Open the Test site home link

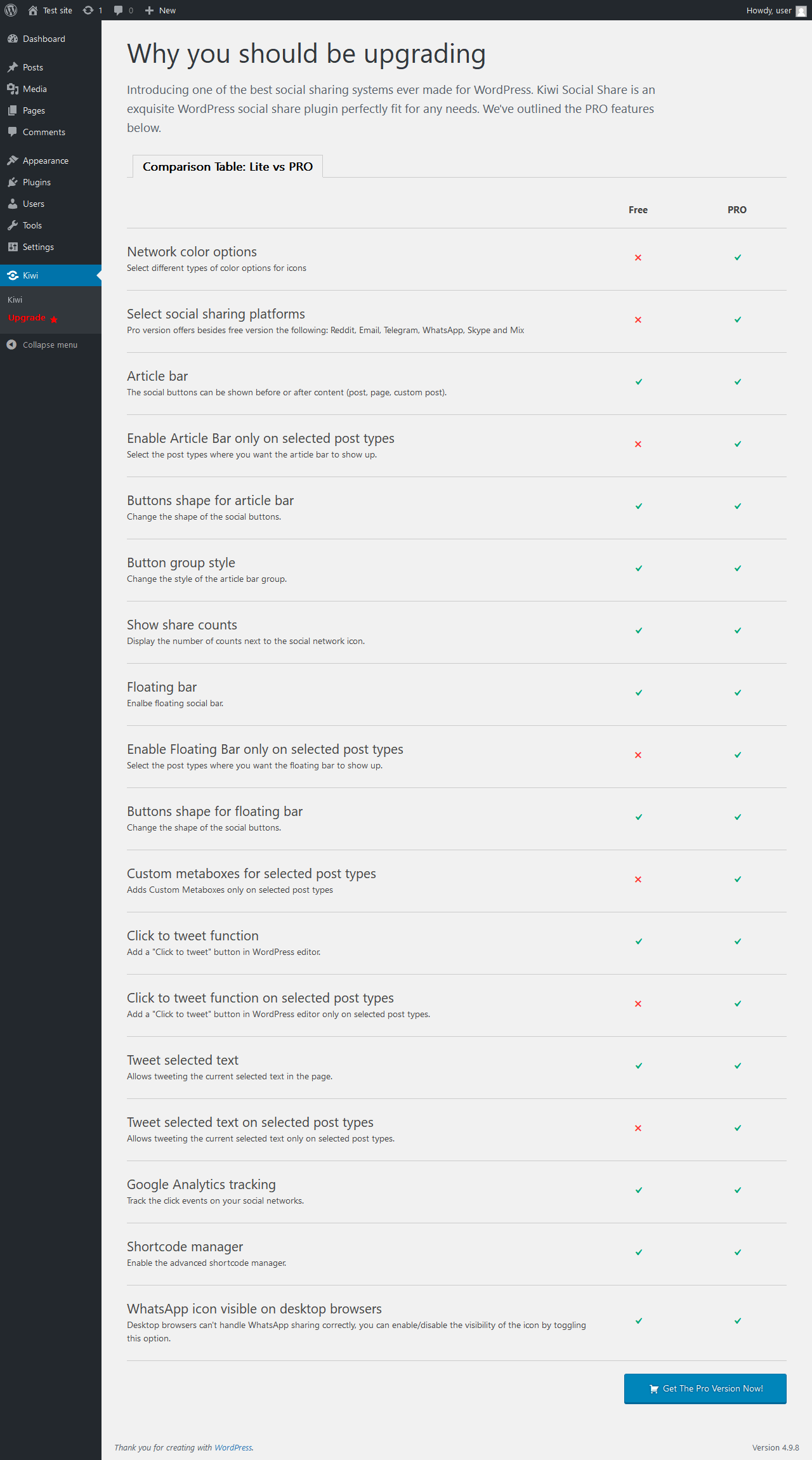(50, 10)
